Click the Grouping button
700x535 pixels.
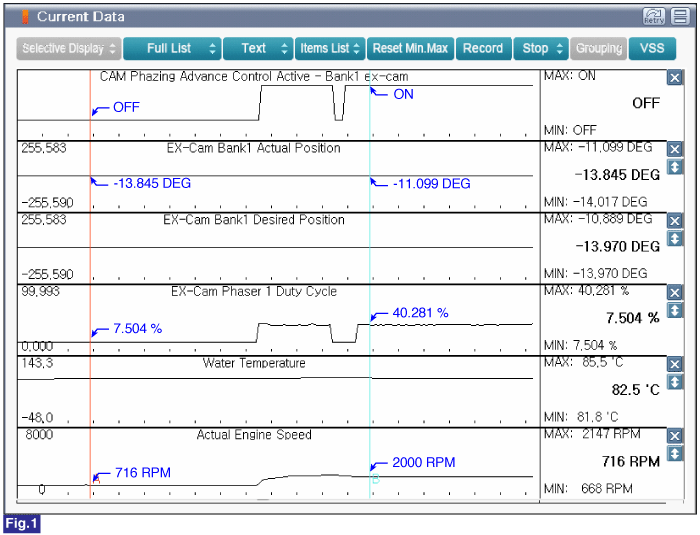pyautogui.click(x=599, y=48)
